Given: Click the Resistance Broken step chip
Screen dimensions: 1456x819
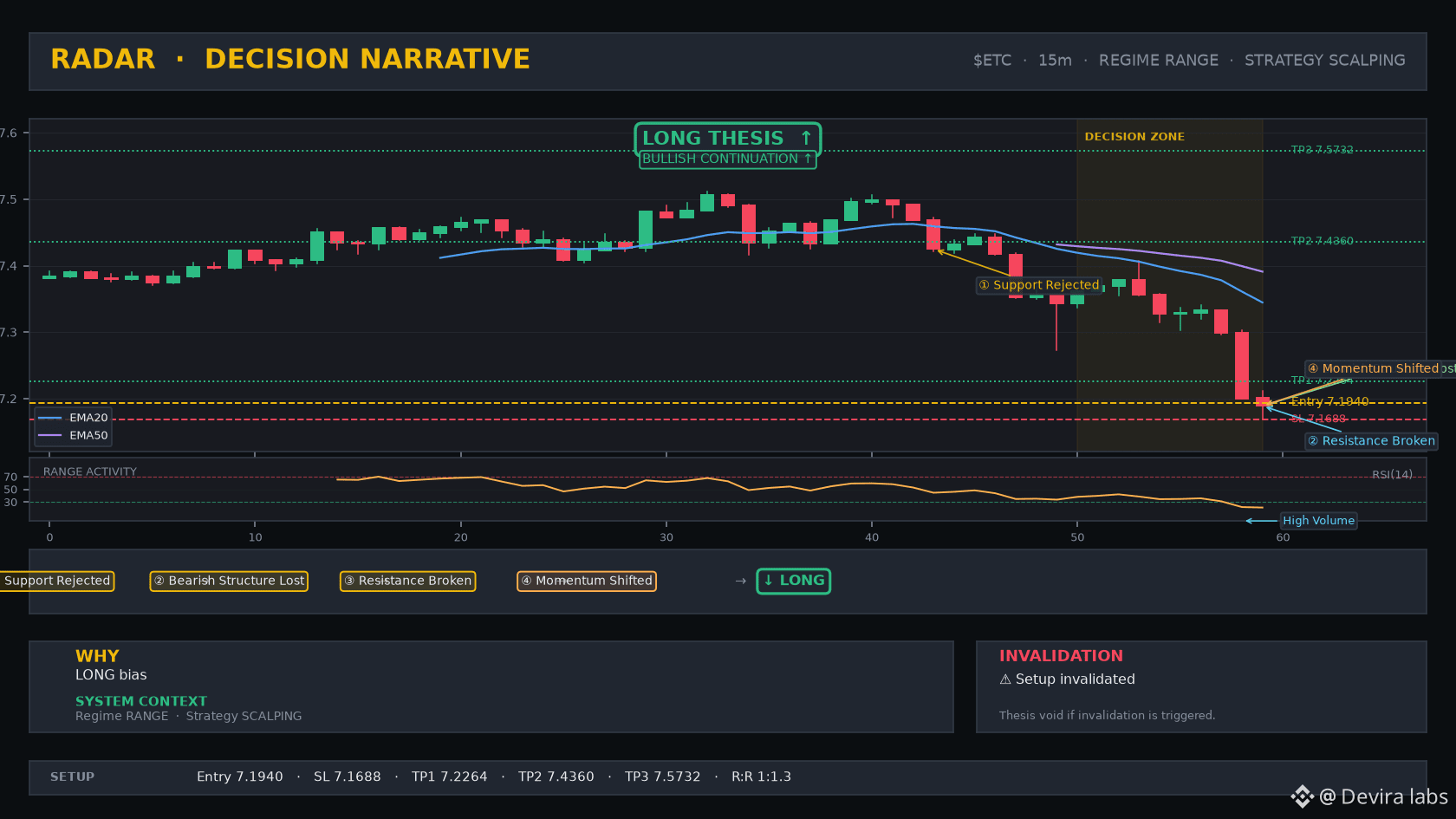Looking at the screenshot, I should [407, 581].
